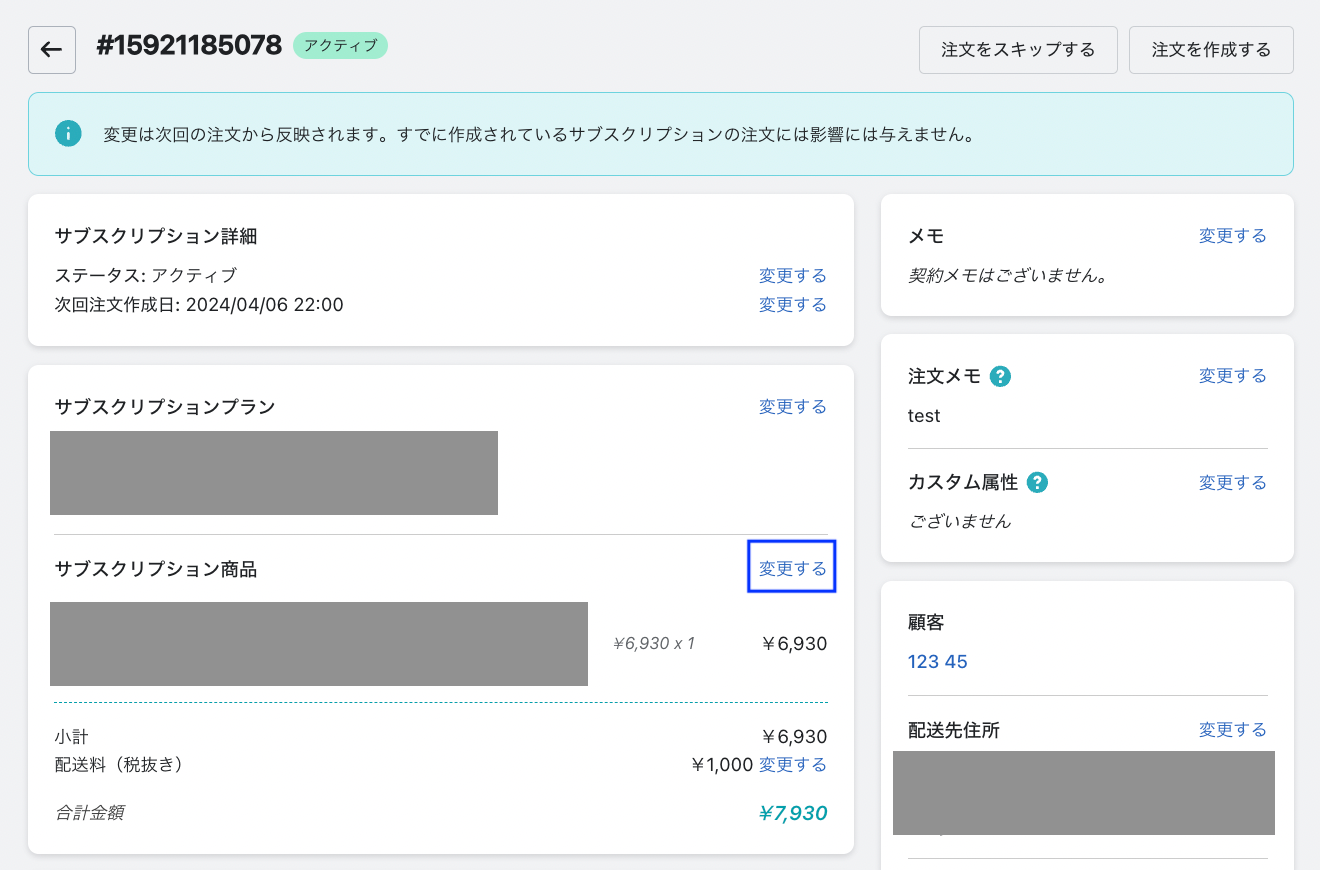Click the back arrow button

(52, 50)
